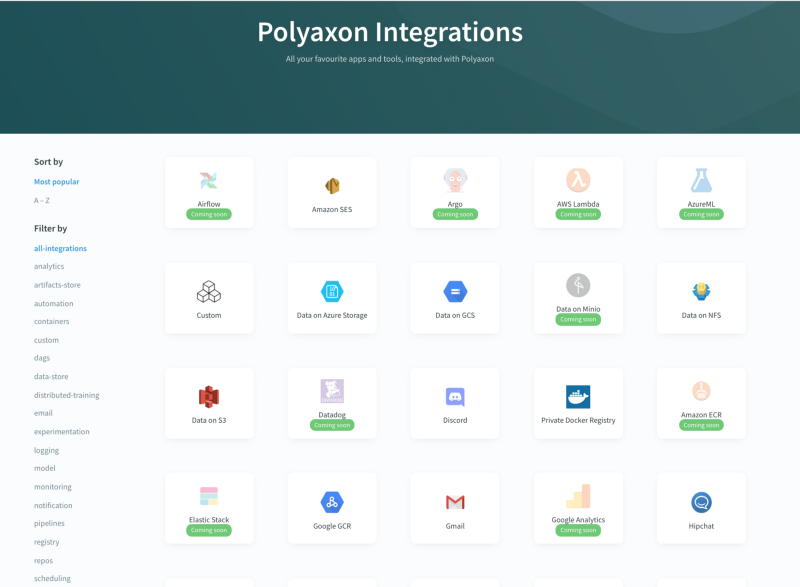Open the Datadog logo

click(x=332, y=391)
